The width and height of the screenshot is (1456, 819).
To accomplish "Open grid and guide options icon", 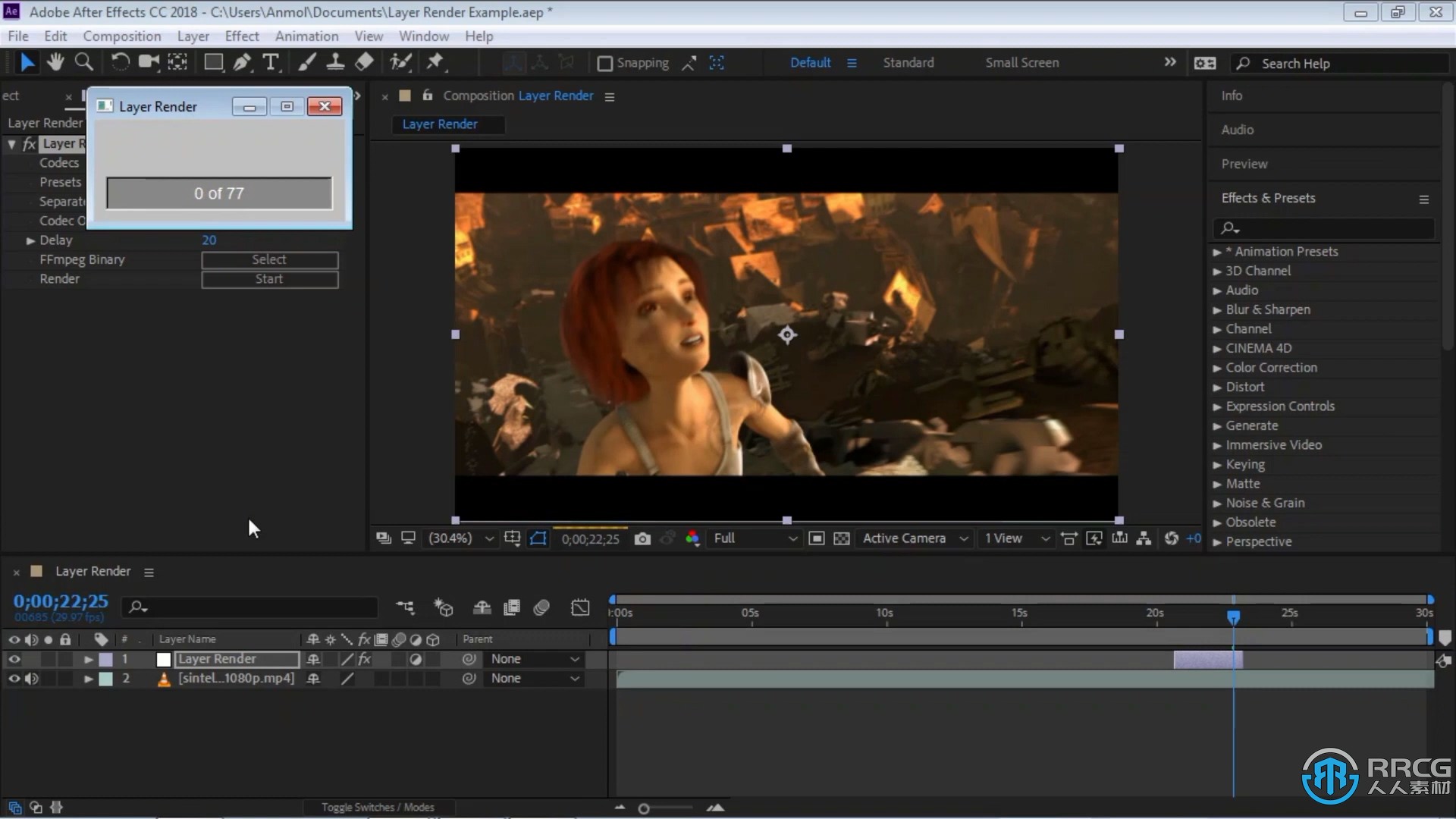I will [x=513, y=538].
